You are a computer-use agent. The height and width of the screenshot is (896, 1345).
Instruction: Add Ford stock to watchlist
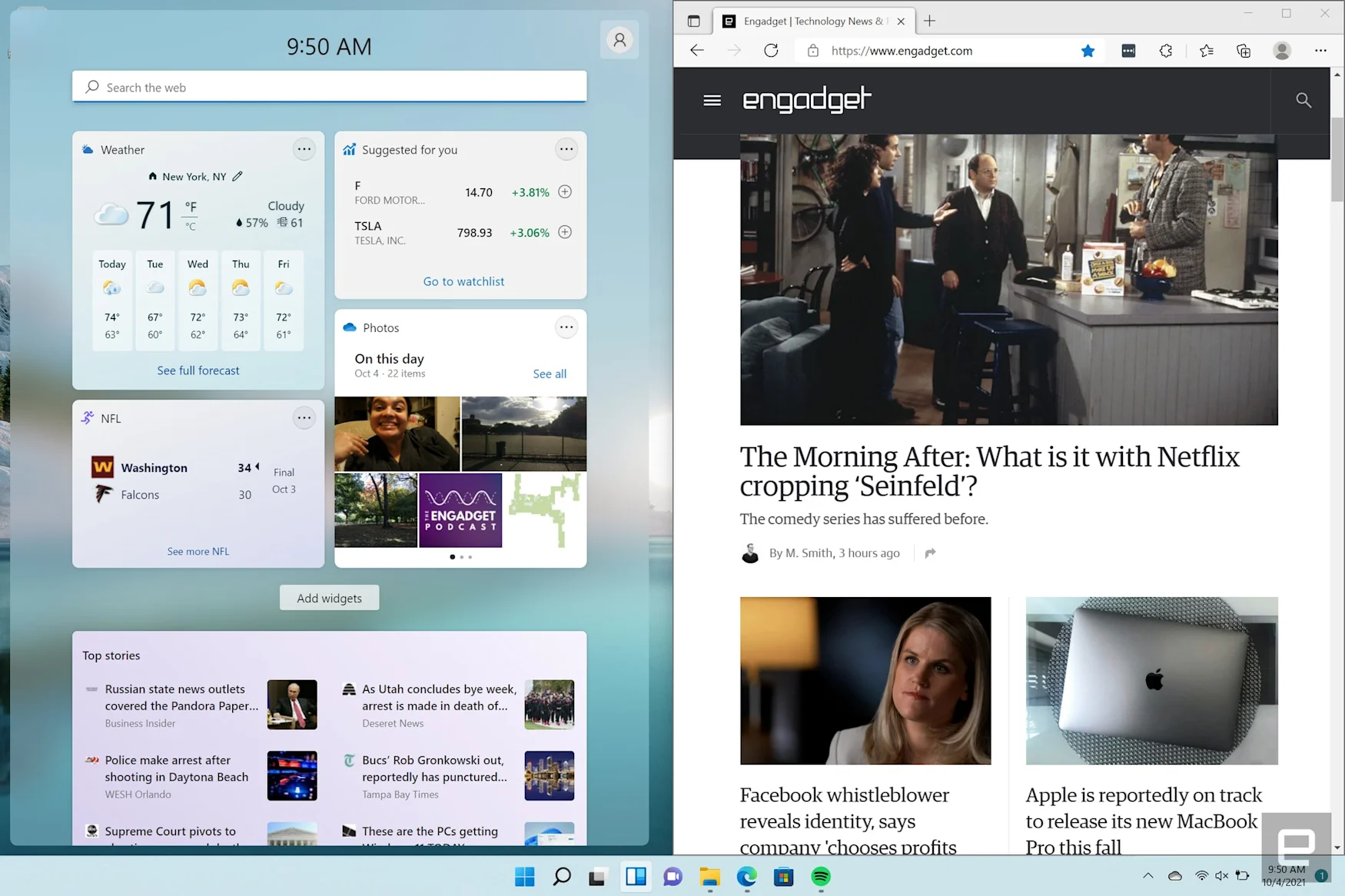(565, 192)
